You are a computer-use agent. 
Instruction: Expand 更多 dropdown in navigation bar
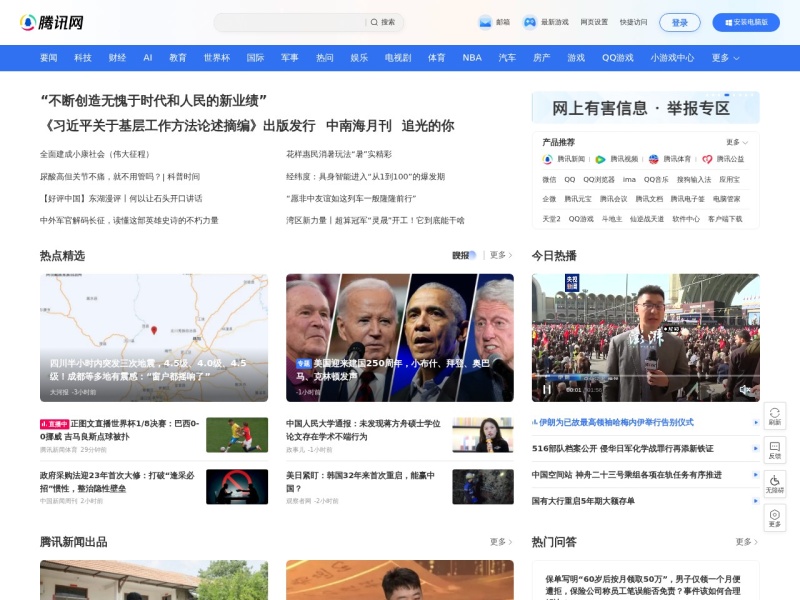coord(725,58)
